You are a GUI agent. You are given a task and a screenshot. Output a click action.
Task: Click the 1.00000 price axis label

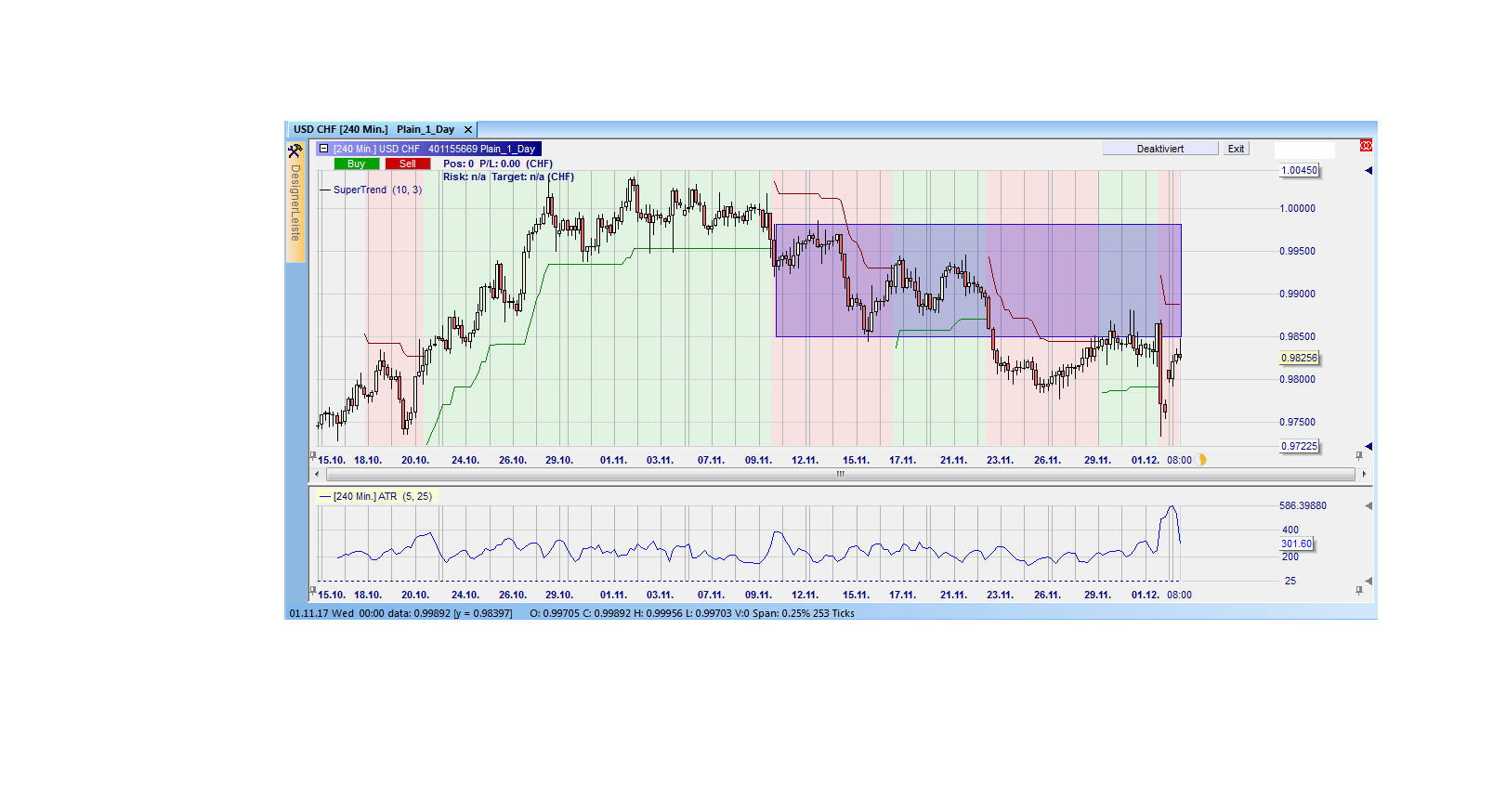pos(1297,208)
